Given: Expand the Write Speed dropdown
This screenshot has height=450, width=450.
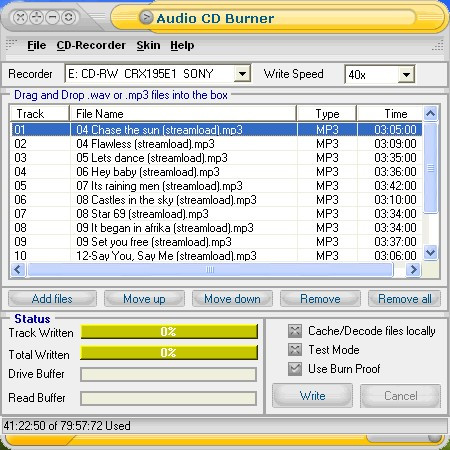Looking at the screenshot, I should pyautogui.click(x=406, y=74).
